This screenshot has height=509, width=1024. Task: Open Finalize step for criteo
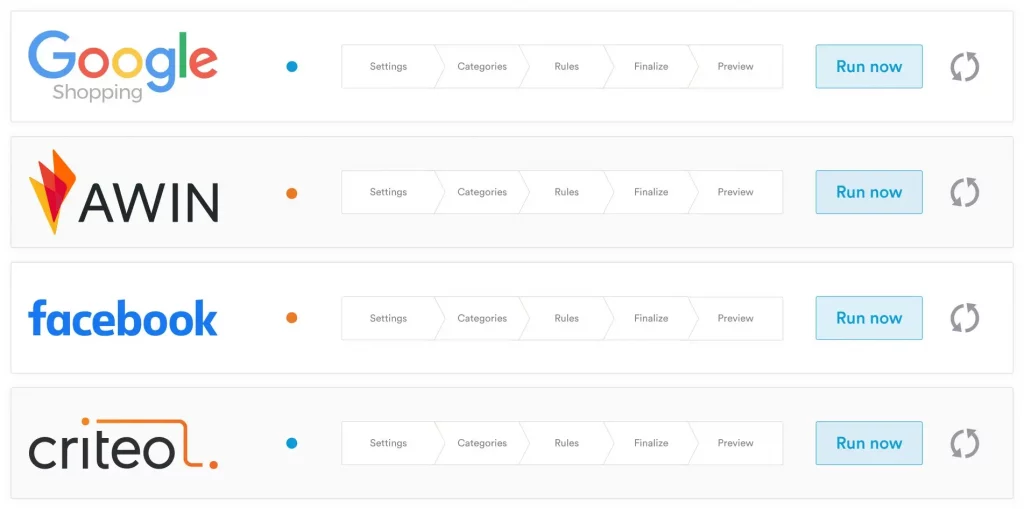pyautogui.click(x=651, y=443)
